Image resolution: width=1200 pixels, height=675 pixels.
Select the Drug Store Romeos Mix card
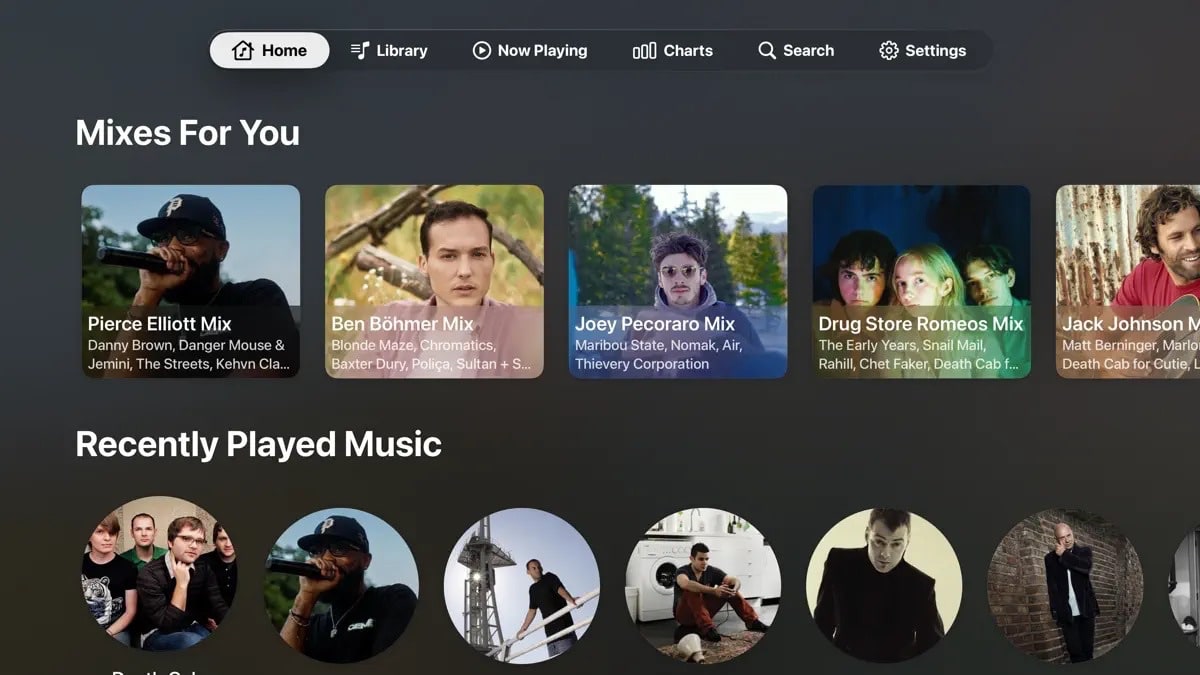click(x=921, y=281)
